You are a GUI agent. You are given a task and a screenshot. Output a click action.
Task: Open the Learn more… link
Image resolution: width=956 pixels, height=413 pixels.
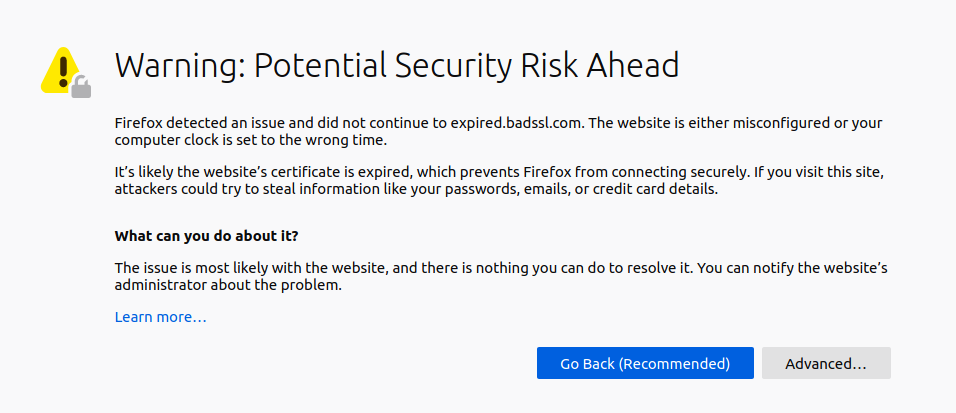pos(160,317)
